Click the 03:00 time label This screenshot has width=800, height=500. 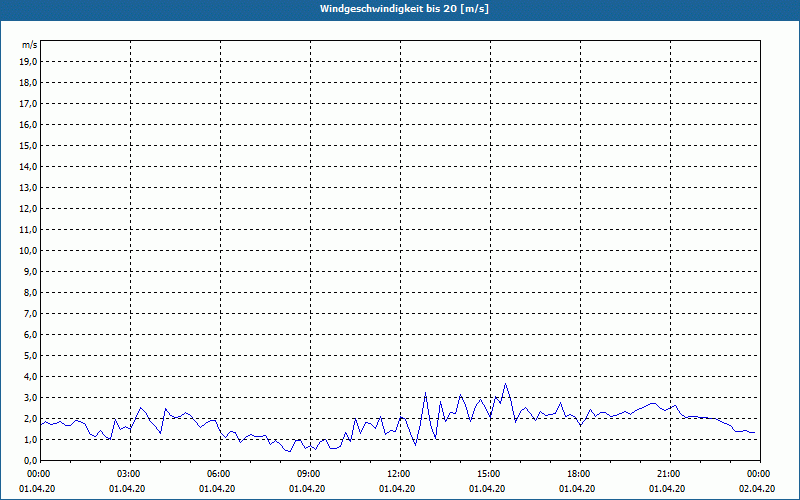[x=130, y=474]
